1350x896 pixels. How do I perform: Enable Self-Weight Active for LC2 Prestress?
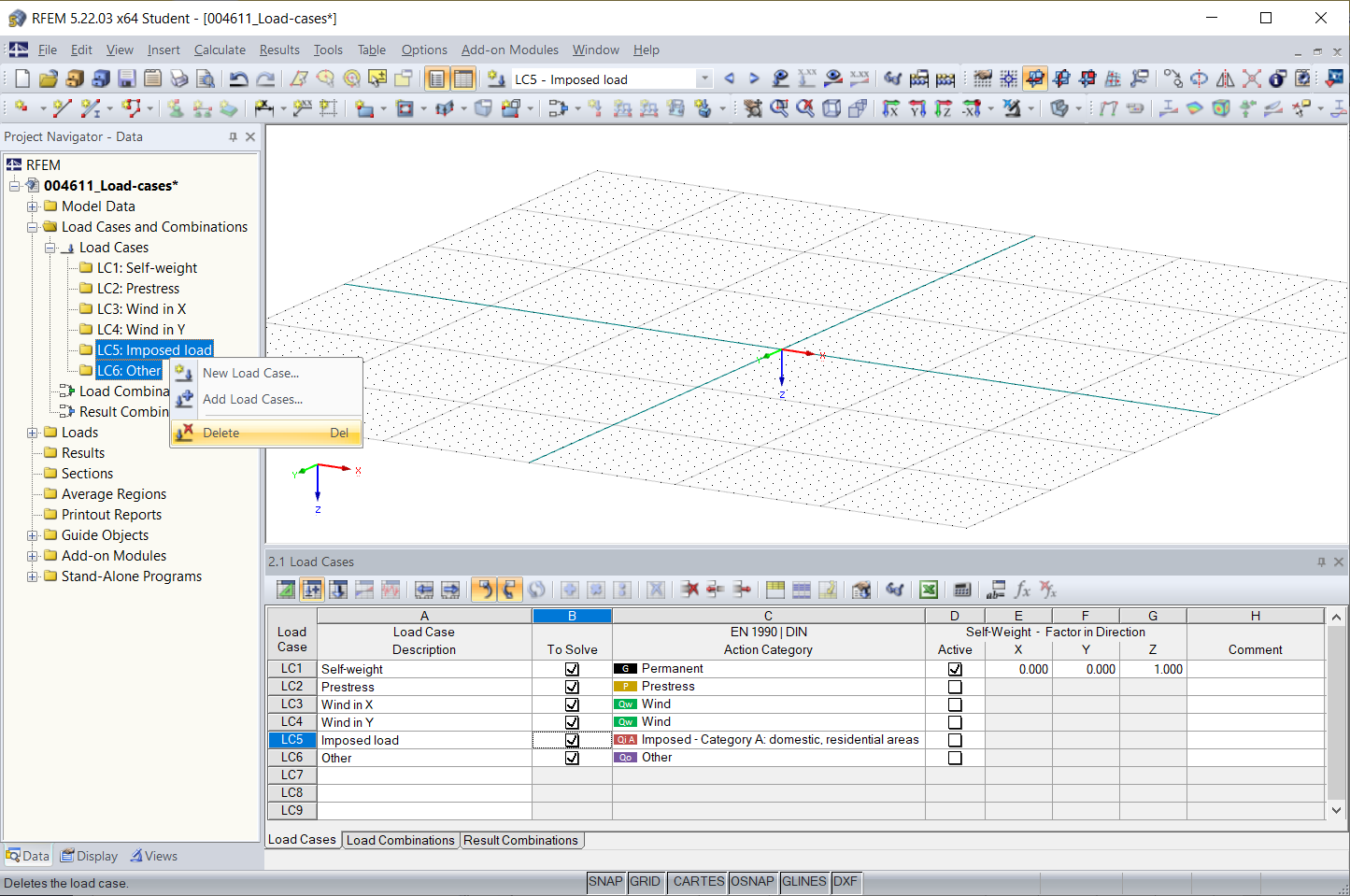point(955,687)
